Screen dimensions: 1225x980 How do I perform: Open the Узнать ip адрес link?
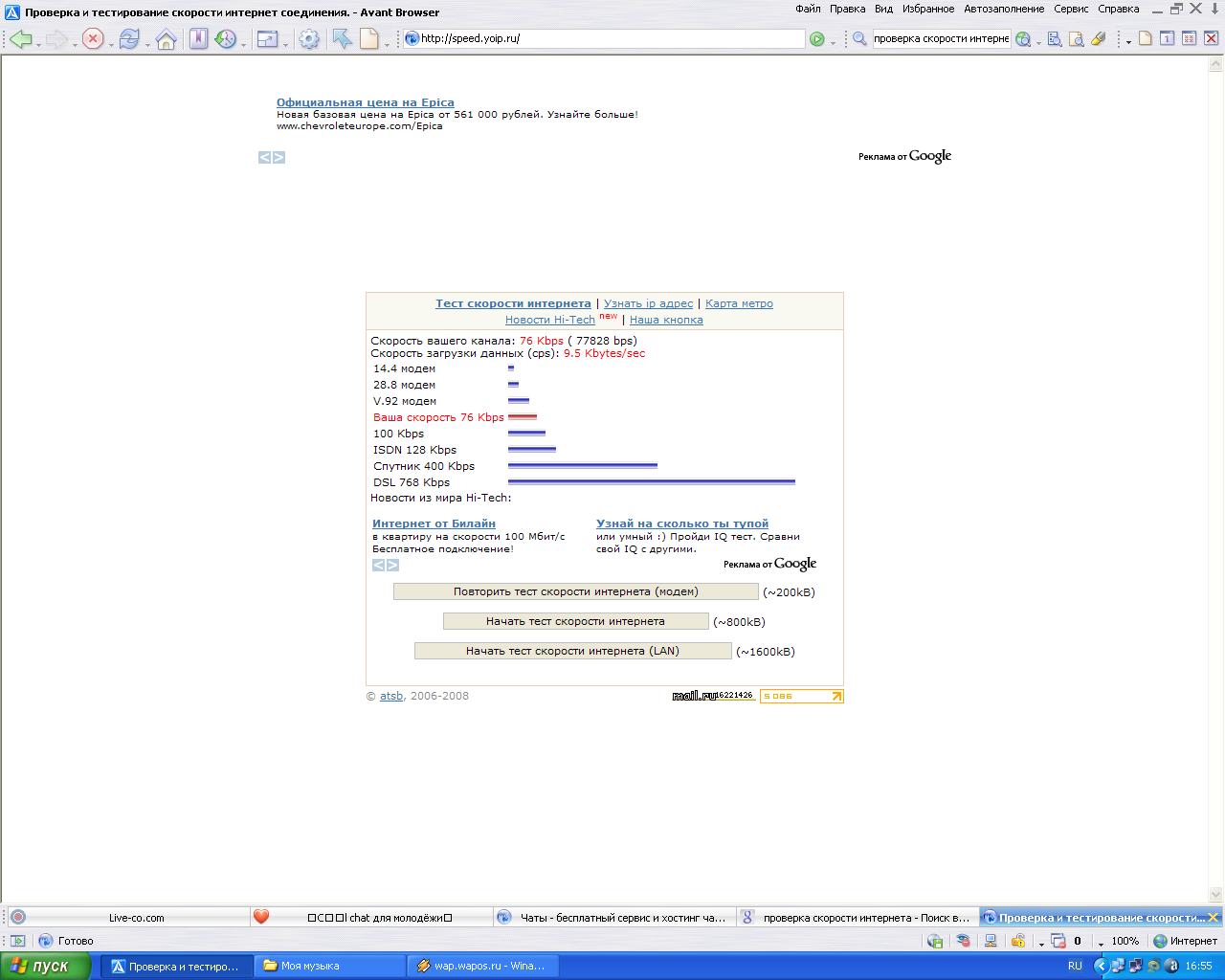(x=648, y=303)
